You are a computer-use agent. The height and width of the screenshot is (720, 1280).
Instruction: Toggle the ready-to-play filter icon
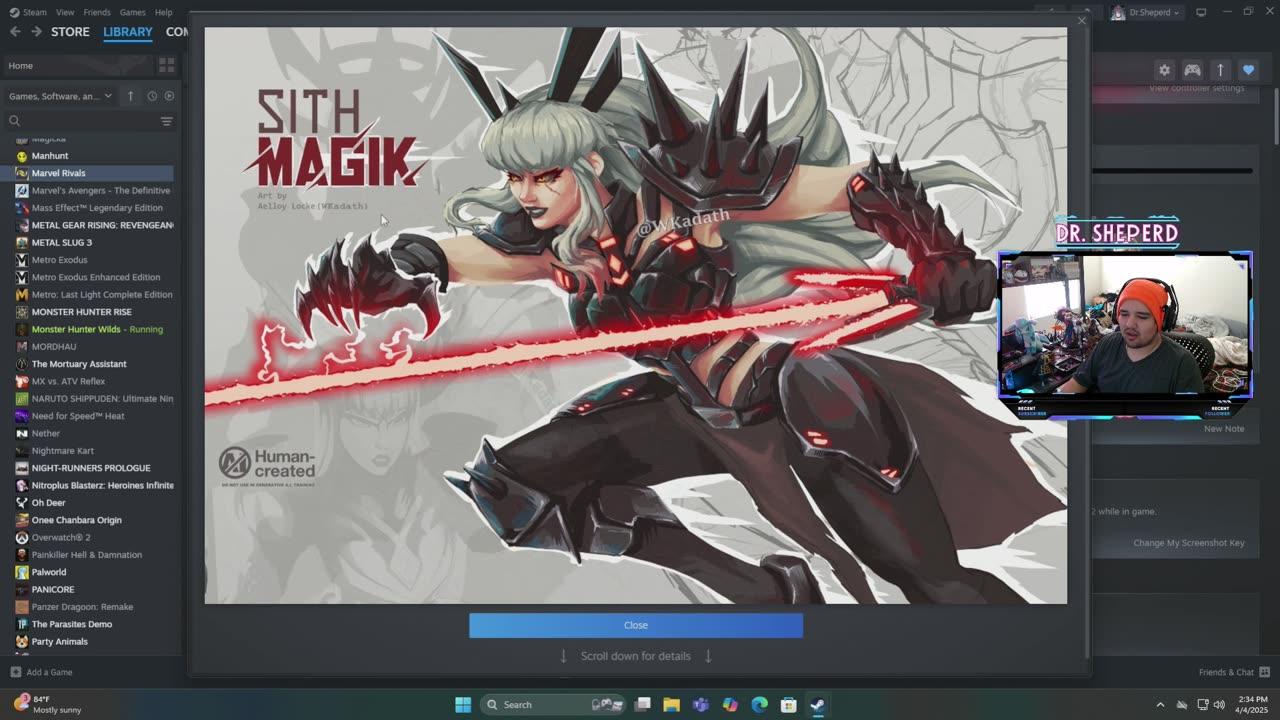point(169,96)
